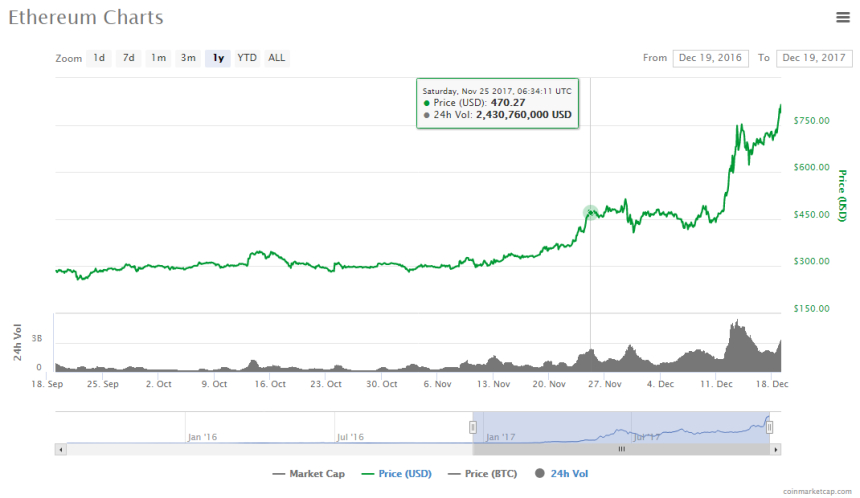Click the Ethereum Charts title

point(86,18)
